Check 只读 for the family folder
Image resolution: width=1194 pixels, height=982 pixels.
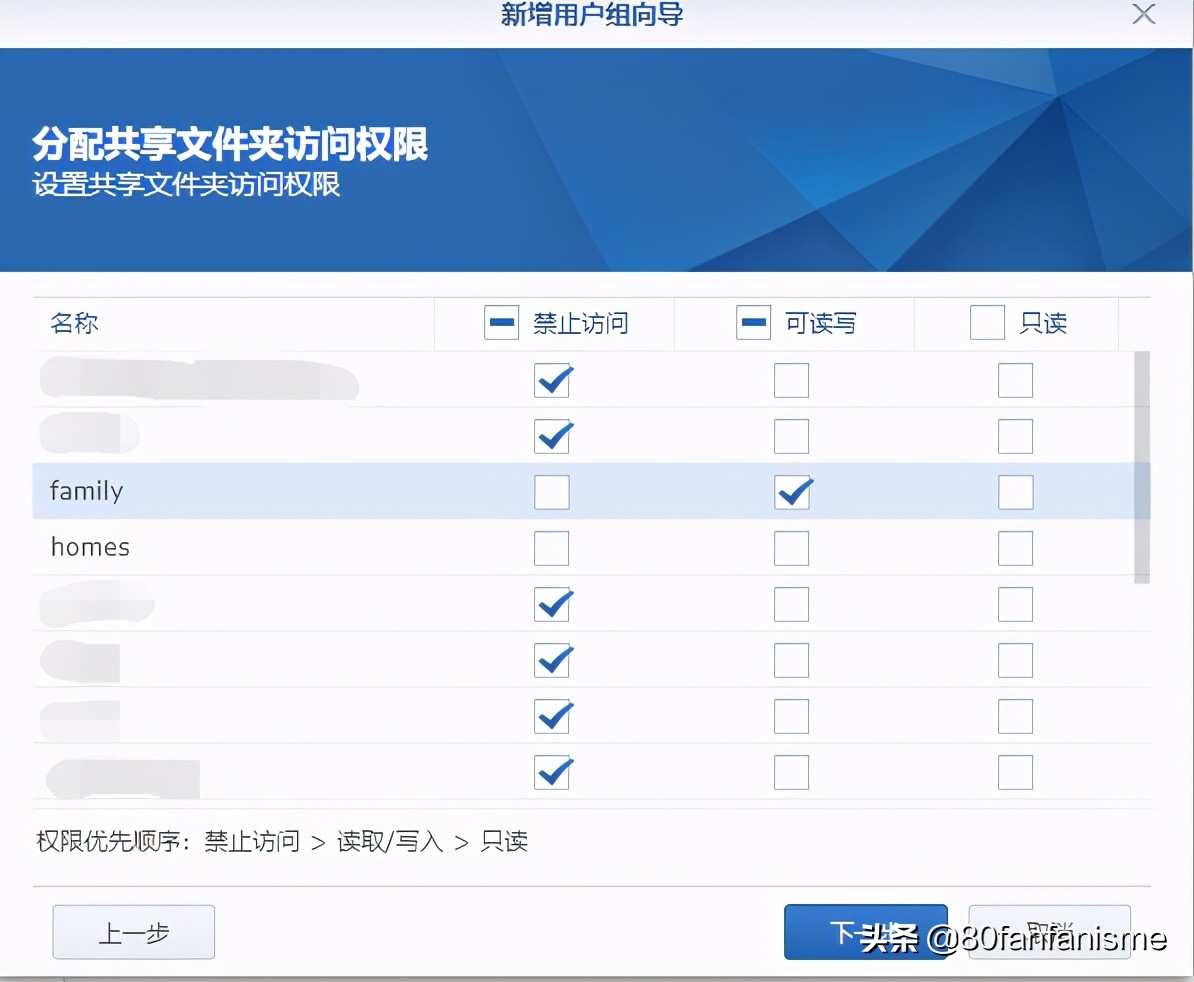1015,492
